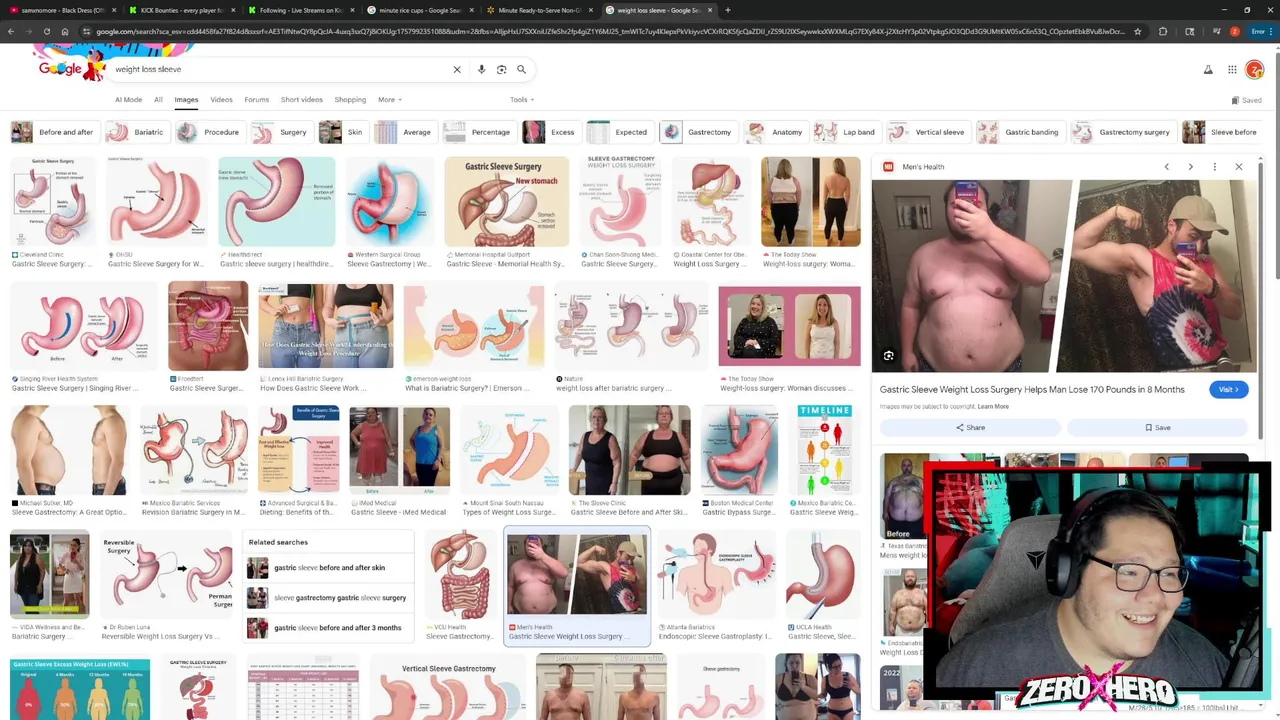Open the large Men's Health preview image
The height and width of the screenshot is (720, 1280).
tap(1065, 276)
